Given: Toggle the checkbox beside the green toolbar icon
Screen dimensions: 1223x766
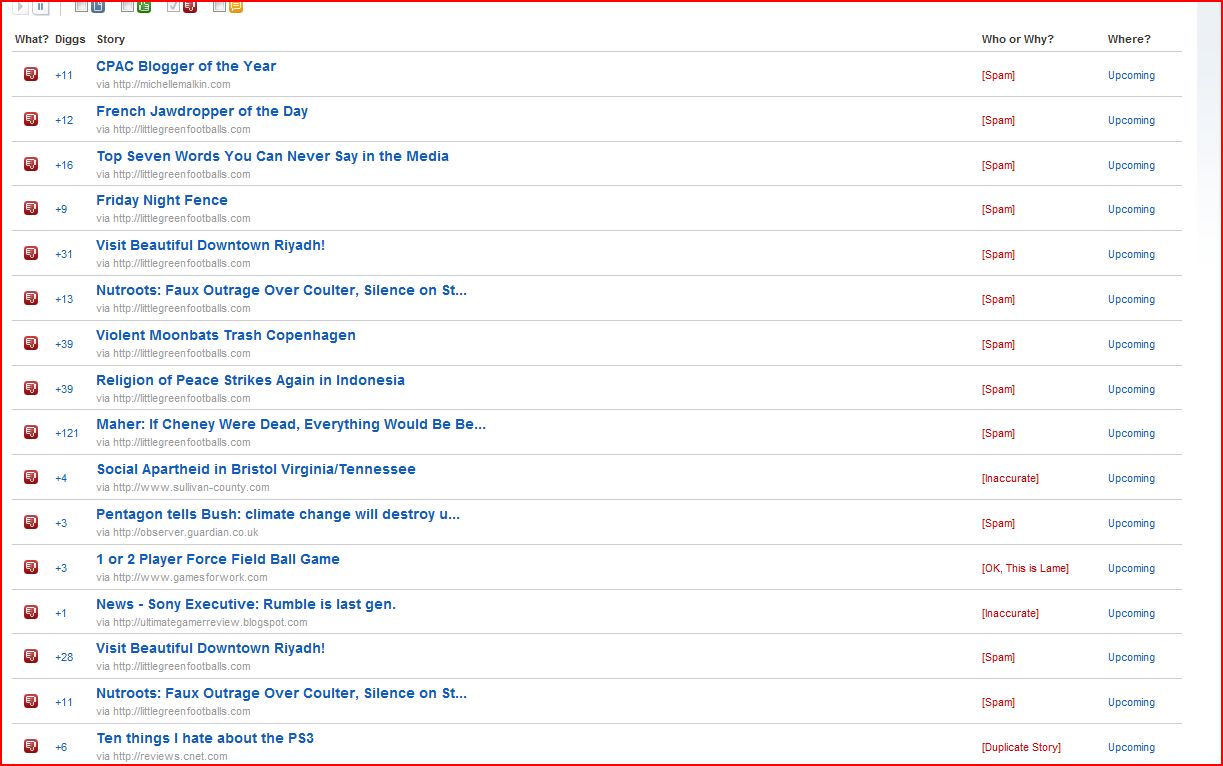Looking at the screenshot, I should tap(127, 6).
